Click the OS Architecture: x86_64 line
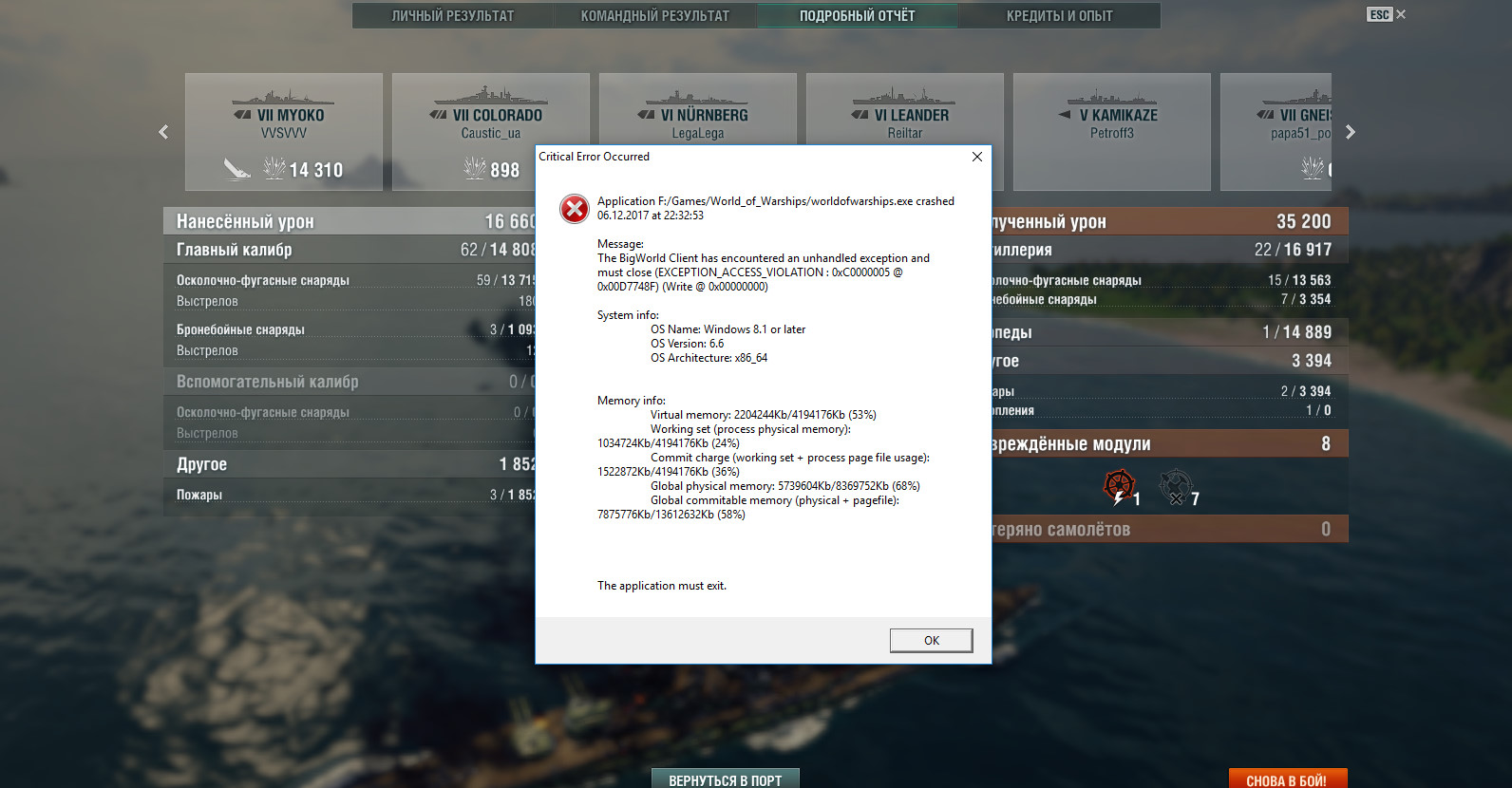Image resolution: width=1512 pixels, height=788 pixels. (x=709, y=358)
